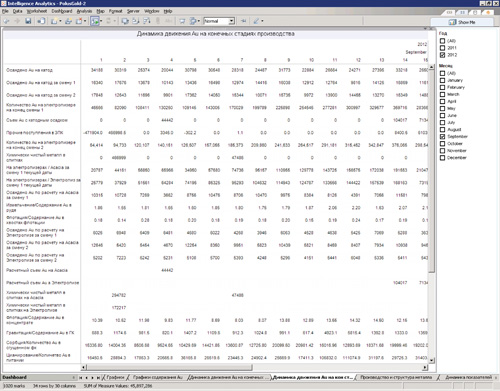Click the Fix Axes pin icon
The width and height of the screenshot is (500, 391).
243,21
